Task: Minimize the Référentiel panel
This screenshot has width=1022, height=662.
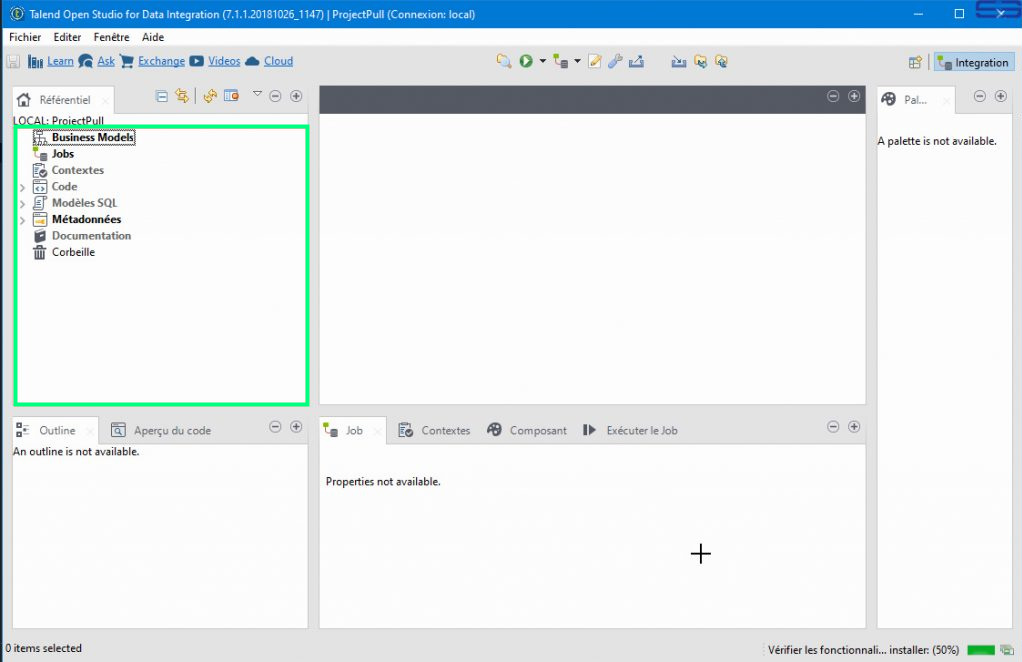Action: [275, 96]
